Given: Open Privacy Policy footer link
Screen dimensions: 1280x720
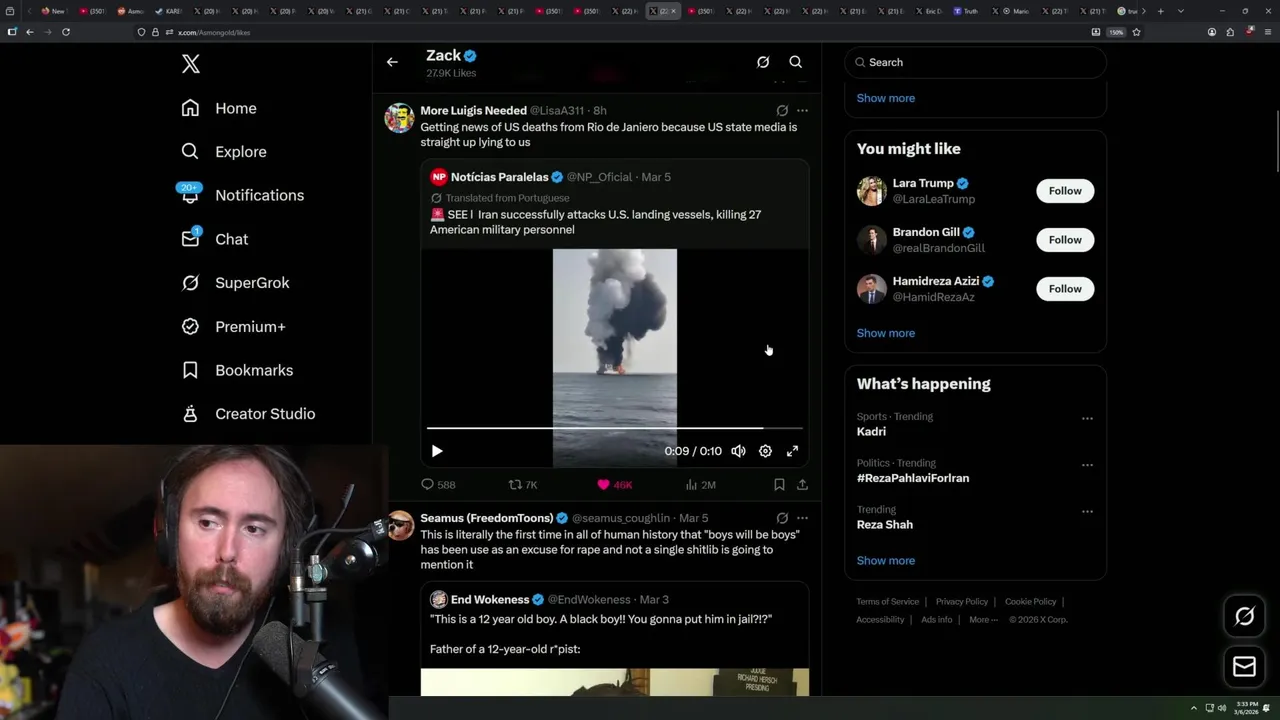Looking at the screenshot, I should tap(961, 602).
